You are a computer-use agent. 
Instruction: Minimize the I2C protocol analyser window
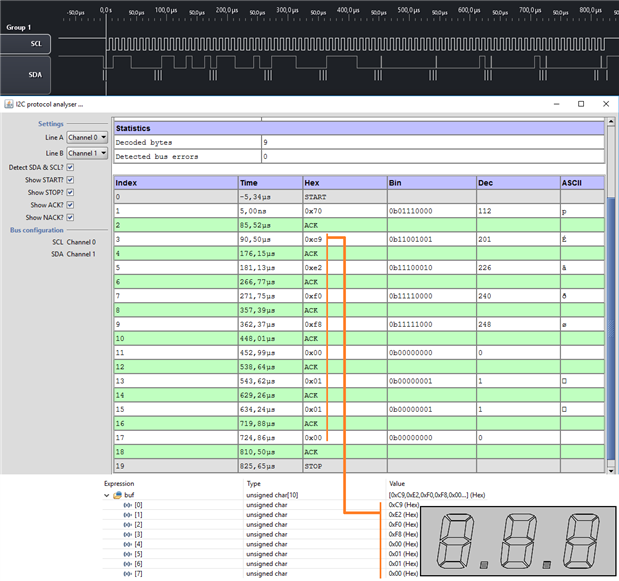[555, 104]
